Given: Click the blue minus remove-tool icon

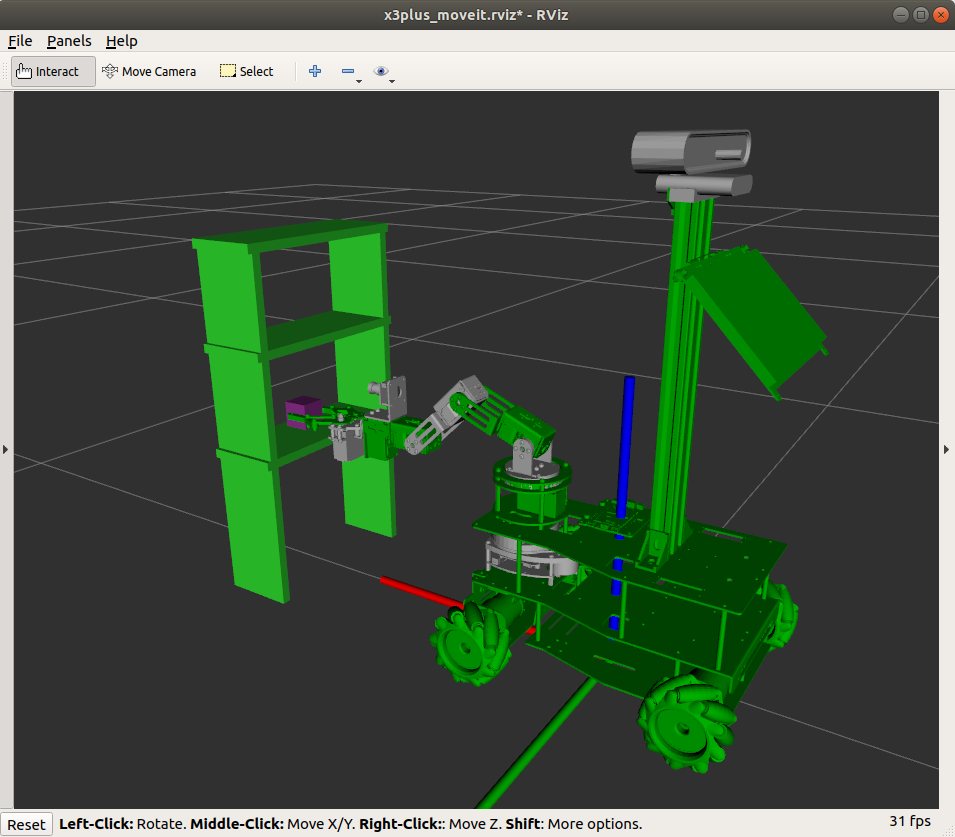Looking at the screenshot, I should [348, 71].
